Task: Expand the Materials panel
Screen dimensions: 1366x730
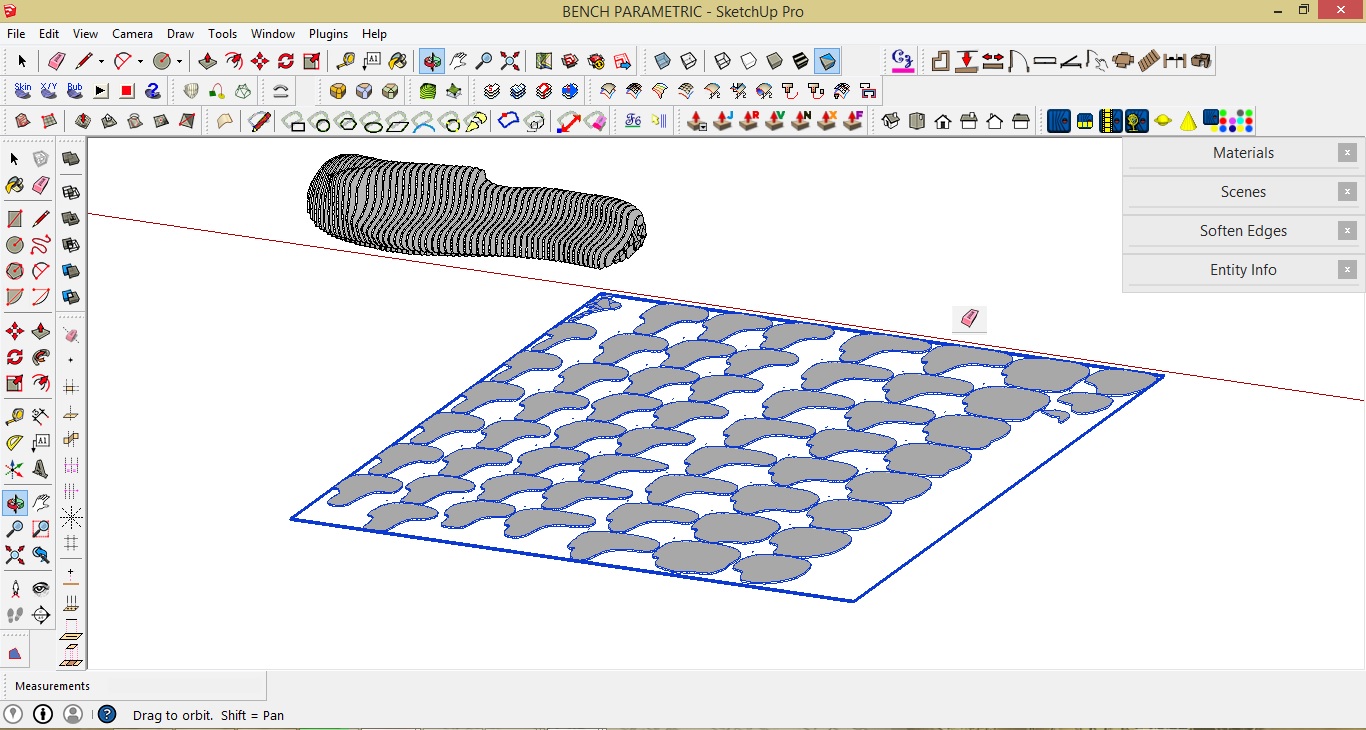Action: click(1243, 152)
